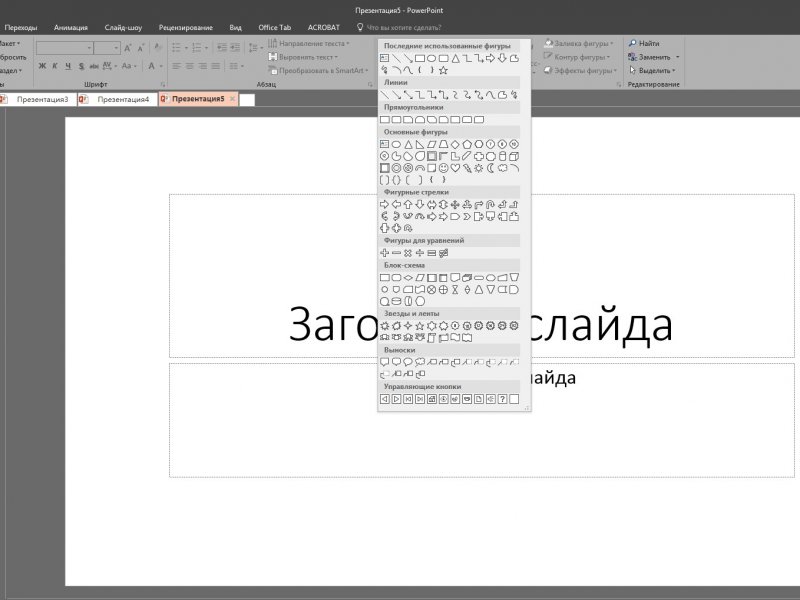The width and height of the screenshot is (800, 600).
Task: Choose the Rounded Rectangle in Прямоугольники
Action: [x=396, y=119]
